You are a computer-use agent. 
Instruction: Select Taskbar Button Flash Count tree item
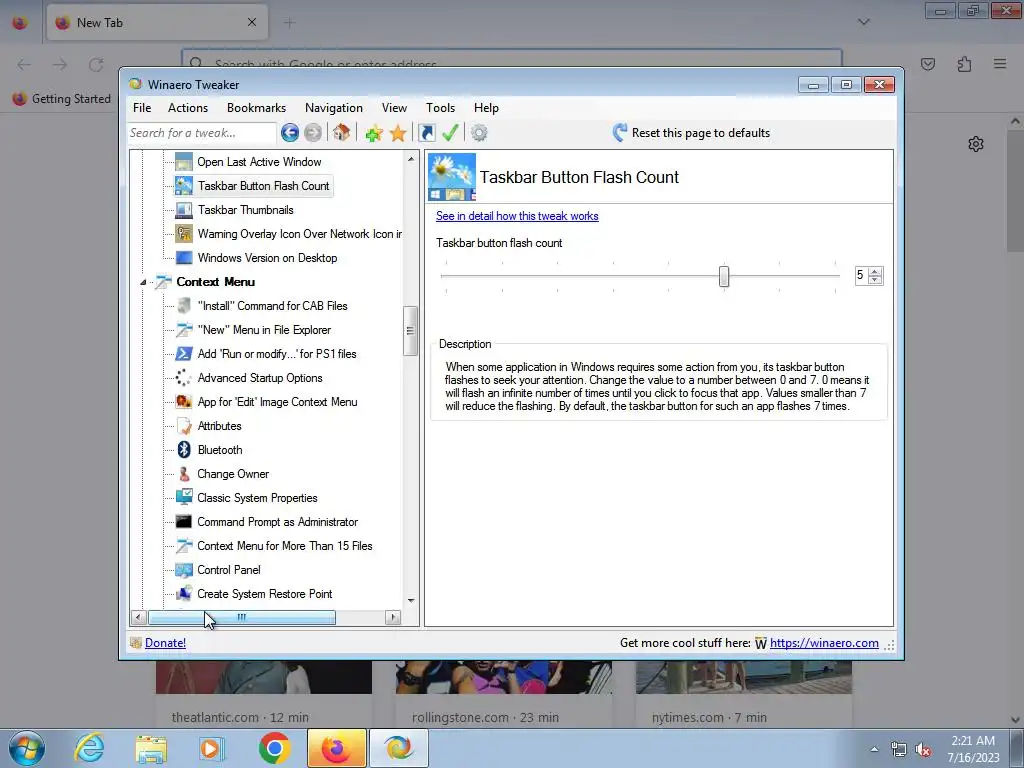(263, 186)
